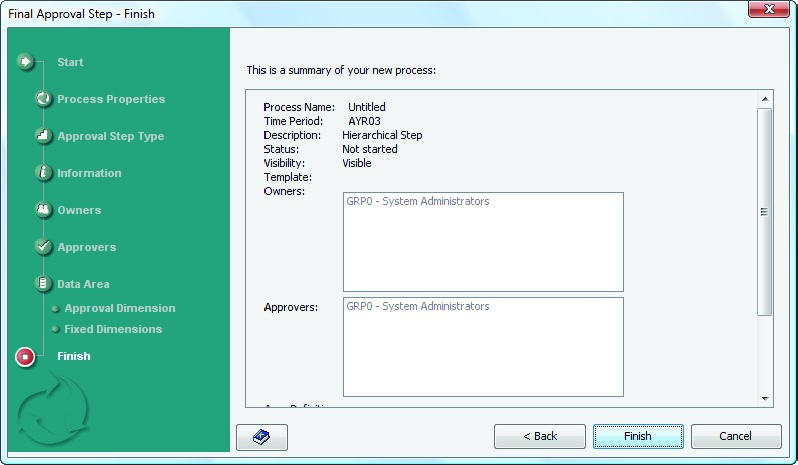Cancel the approval step wizard
The width and height of the screenshot is (798, 465).
point(735,436)
